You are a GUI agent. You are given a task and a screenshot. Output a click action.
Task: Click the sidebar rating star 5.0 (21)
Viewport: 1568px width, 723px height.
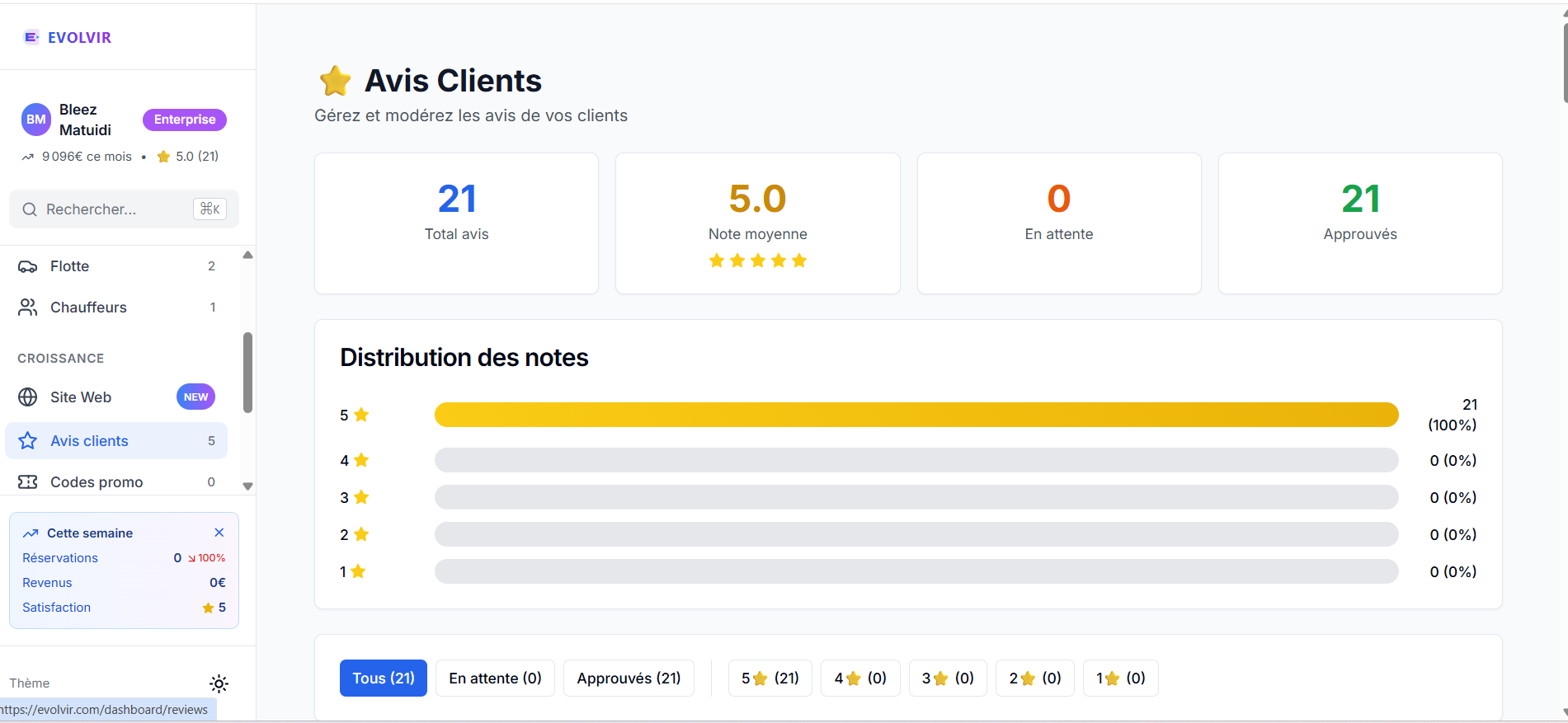click(x=163, y=157)
